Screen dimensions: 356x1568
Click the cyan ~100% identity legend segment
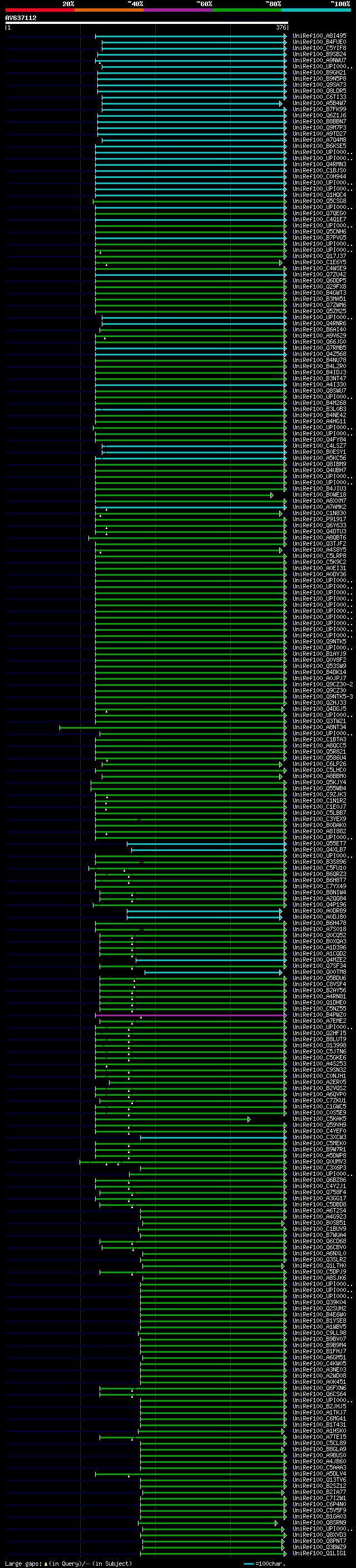coord(316,10)
